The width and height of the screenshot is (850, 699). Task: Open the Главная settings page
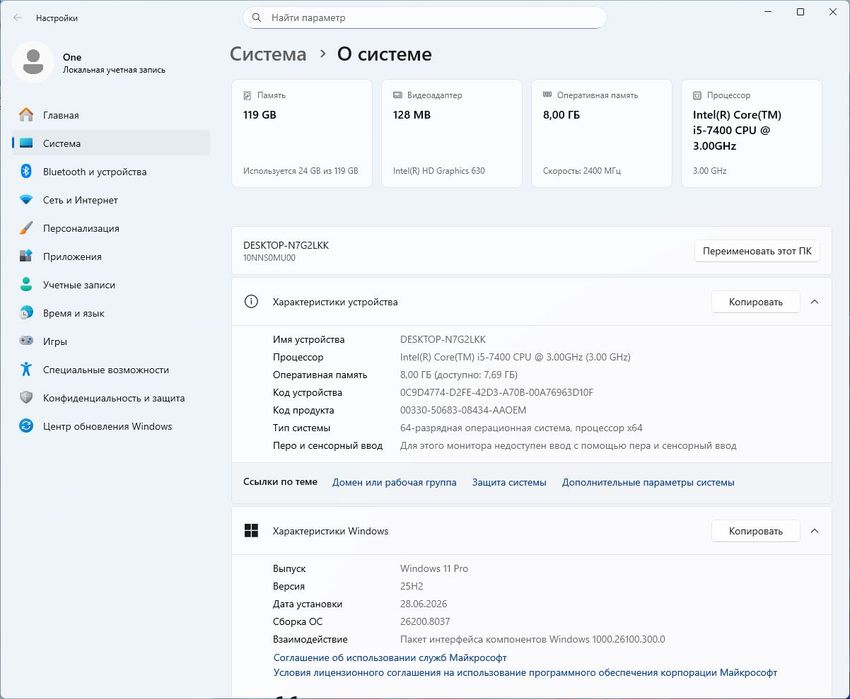pyautogui.click(x=111, y=115)
